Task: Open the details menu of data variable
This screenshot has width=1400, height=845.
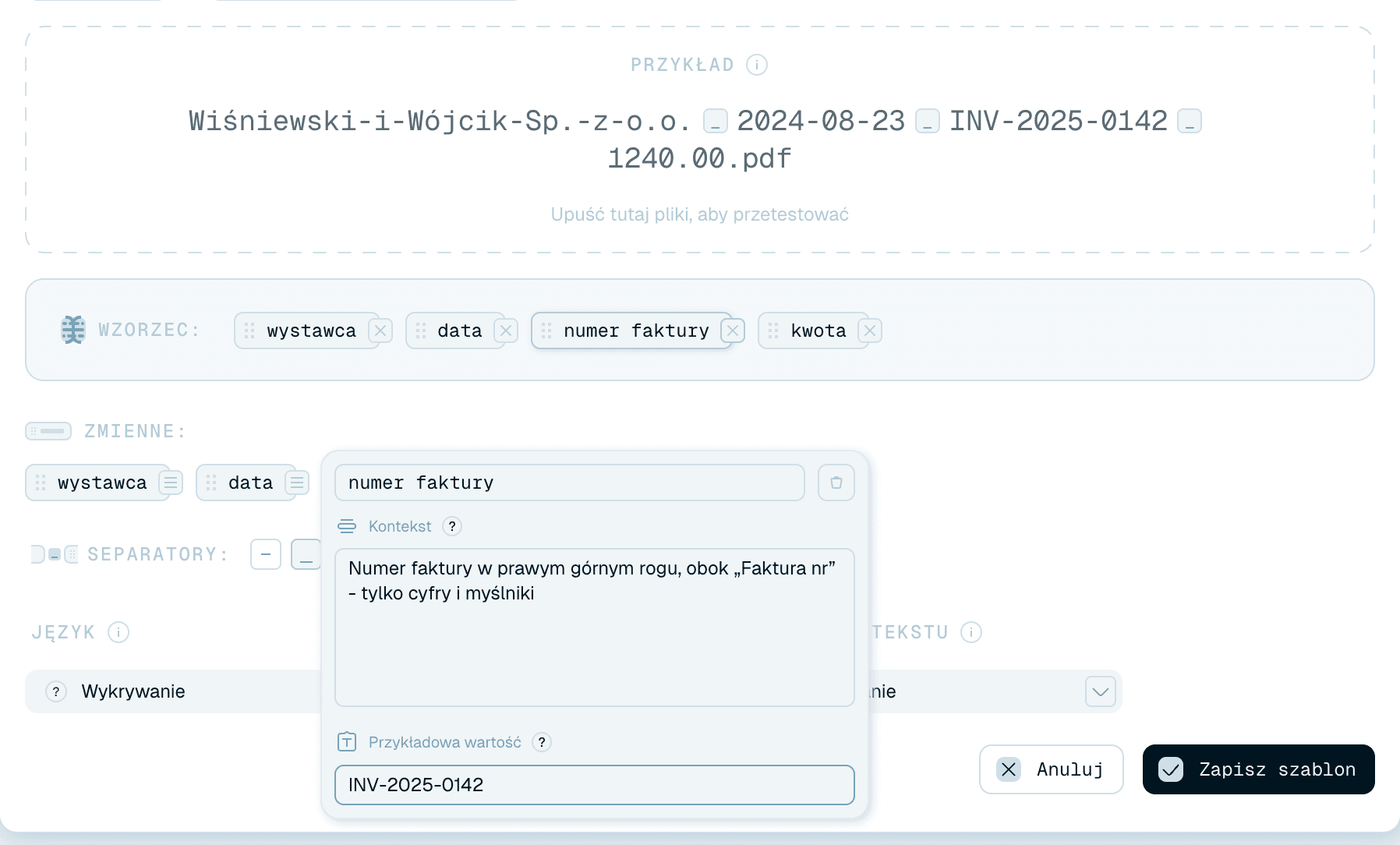Action: click(x=297, y=483)
